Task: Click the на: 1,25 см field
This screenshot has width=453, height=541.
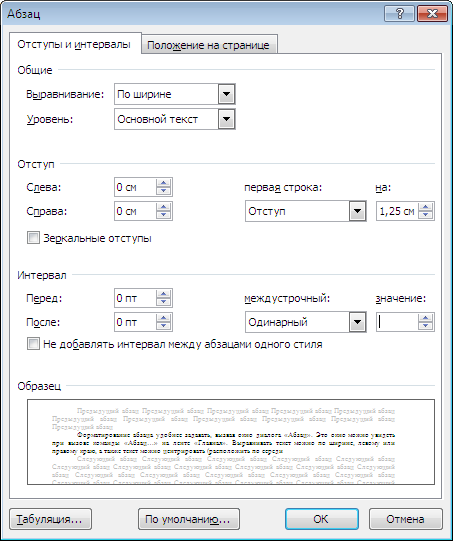Action: click(x=397, y=211)
